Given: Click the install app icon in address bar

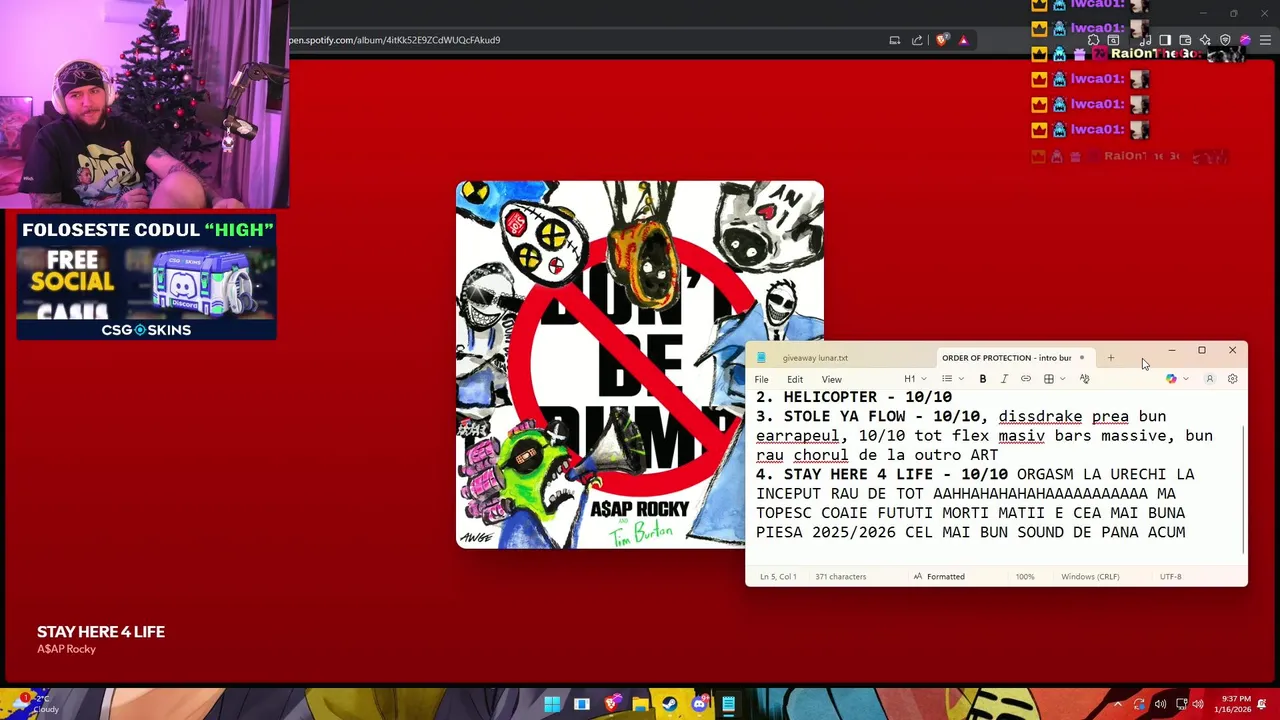Looking at the screenshot, I should point(894,40).
